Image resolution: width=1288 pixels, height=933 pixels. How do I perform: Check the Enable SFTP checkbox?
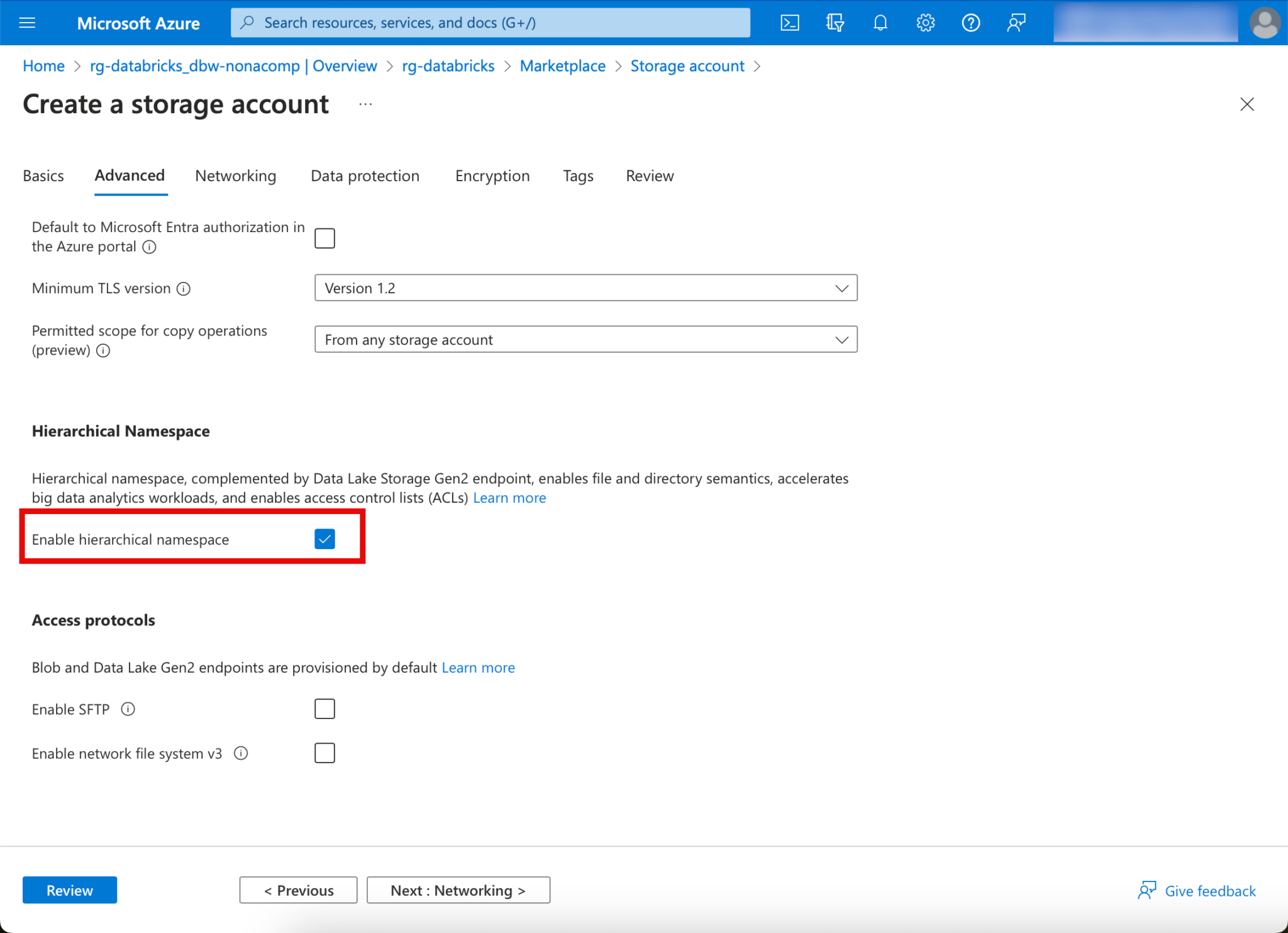click(x=325, y=709)
